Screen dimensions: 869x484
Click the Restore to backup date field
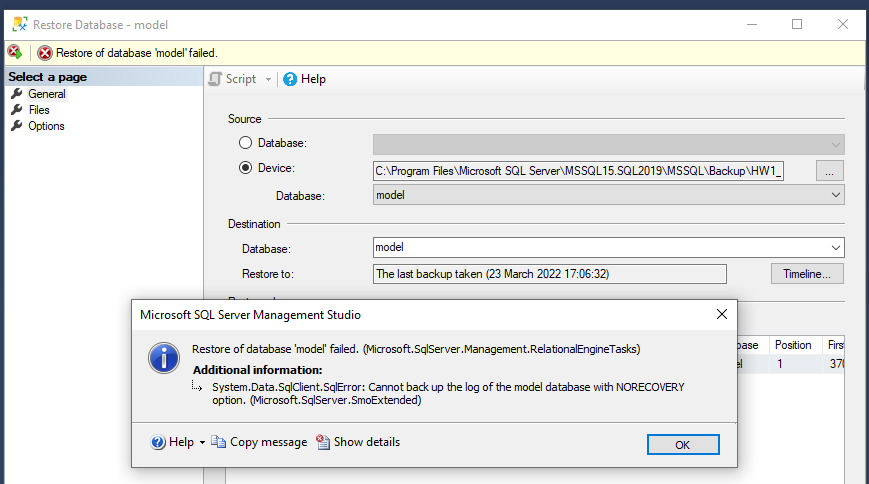[550, 274]
